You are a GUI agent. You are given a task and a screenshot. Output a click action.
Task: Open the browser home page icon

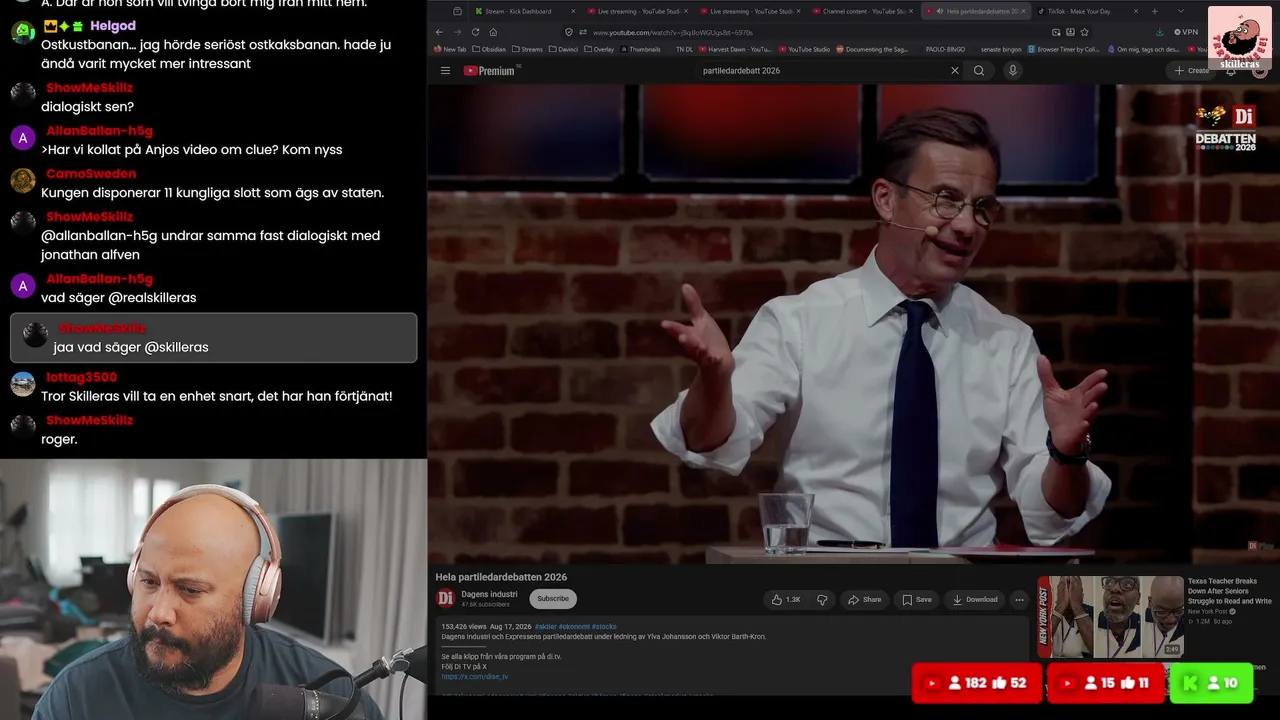point(493,32)
